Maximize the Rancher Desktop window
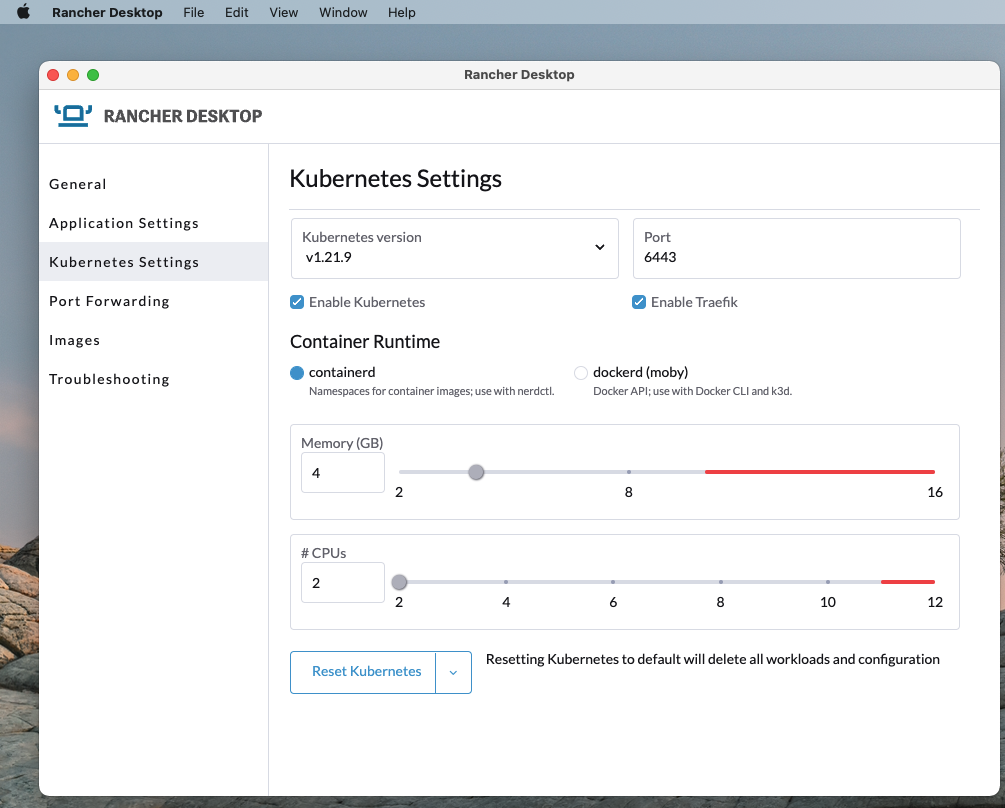The height and width of the screenshot is (808, 1005). (93, 75)
